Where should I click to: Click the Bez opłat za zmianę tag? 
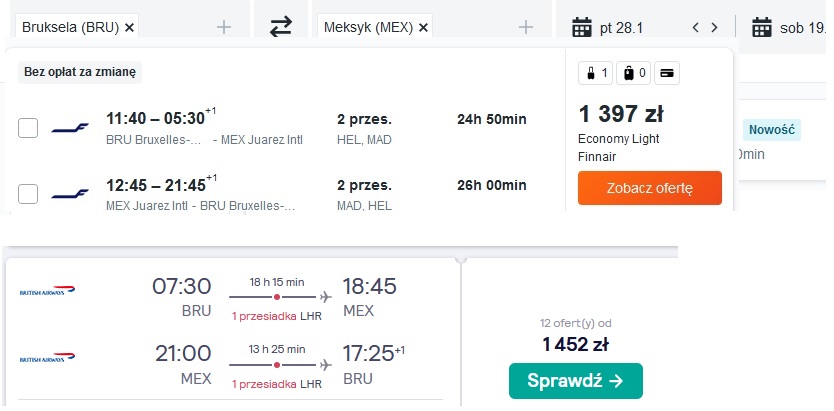[80, 72]
